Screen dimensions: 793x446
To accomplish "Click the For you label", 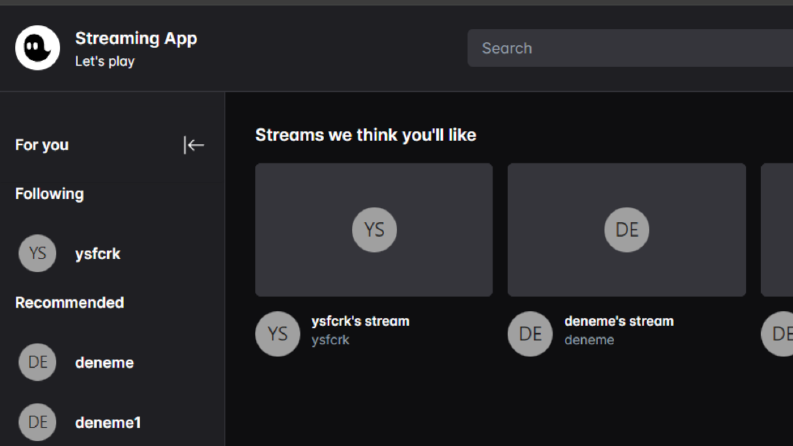I will pyautogui.click(x=42, y=145).
